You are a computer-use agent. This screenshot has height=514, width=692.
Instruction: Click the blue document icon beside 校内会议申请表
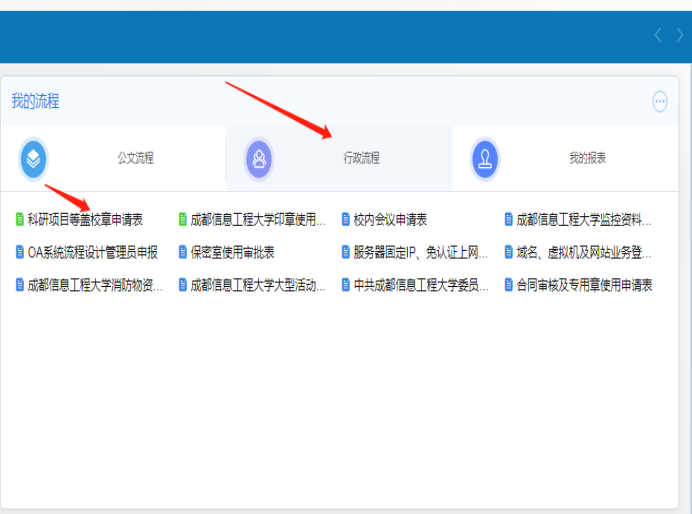(345, 219)
